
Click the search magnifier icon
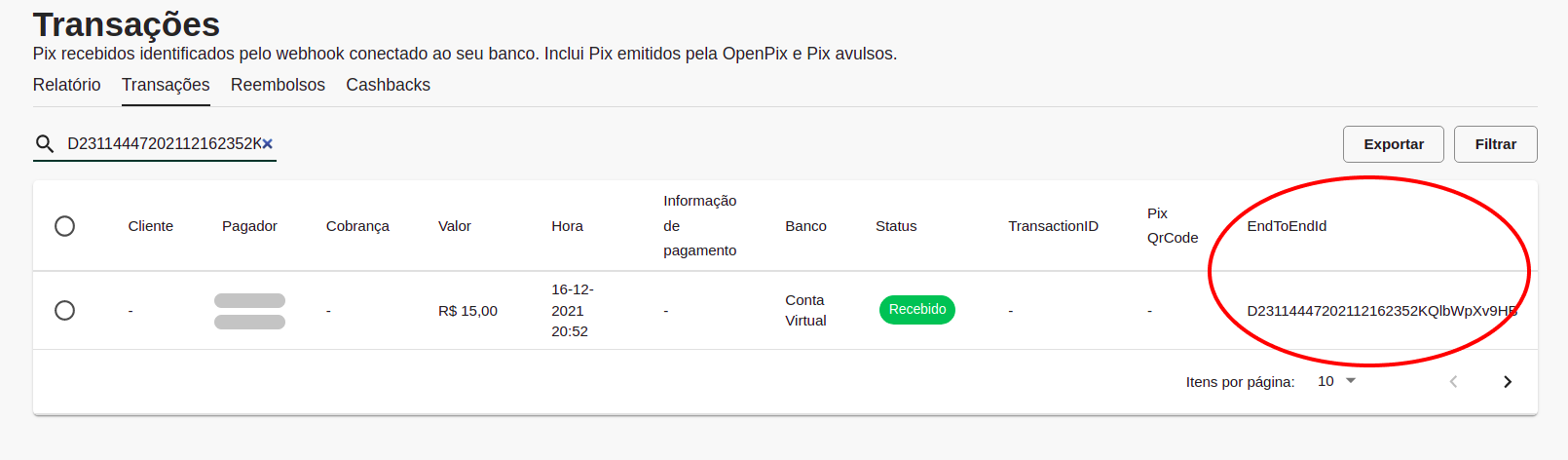click(45, 144)
